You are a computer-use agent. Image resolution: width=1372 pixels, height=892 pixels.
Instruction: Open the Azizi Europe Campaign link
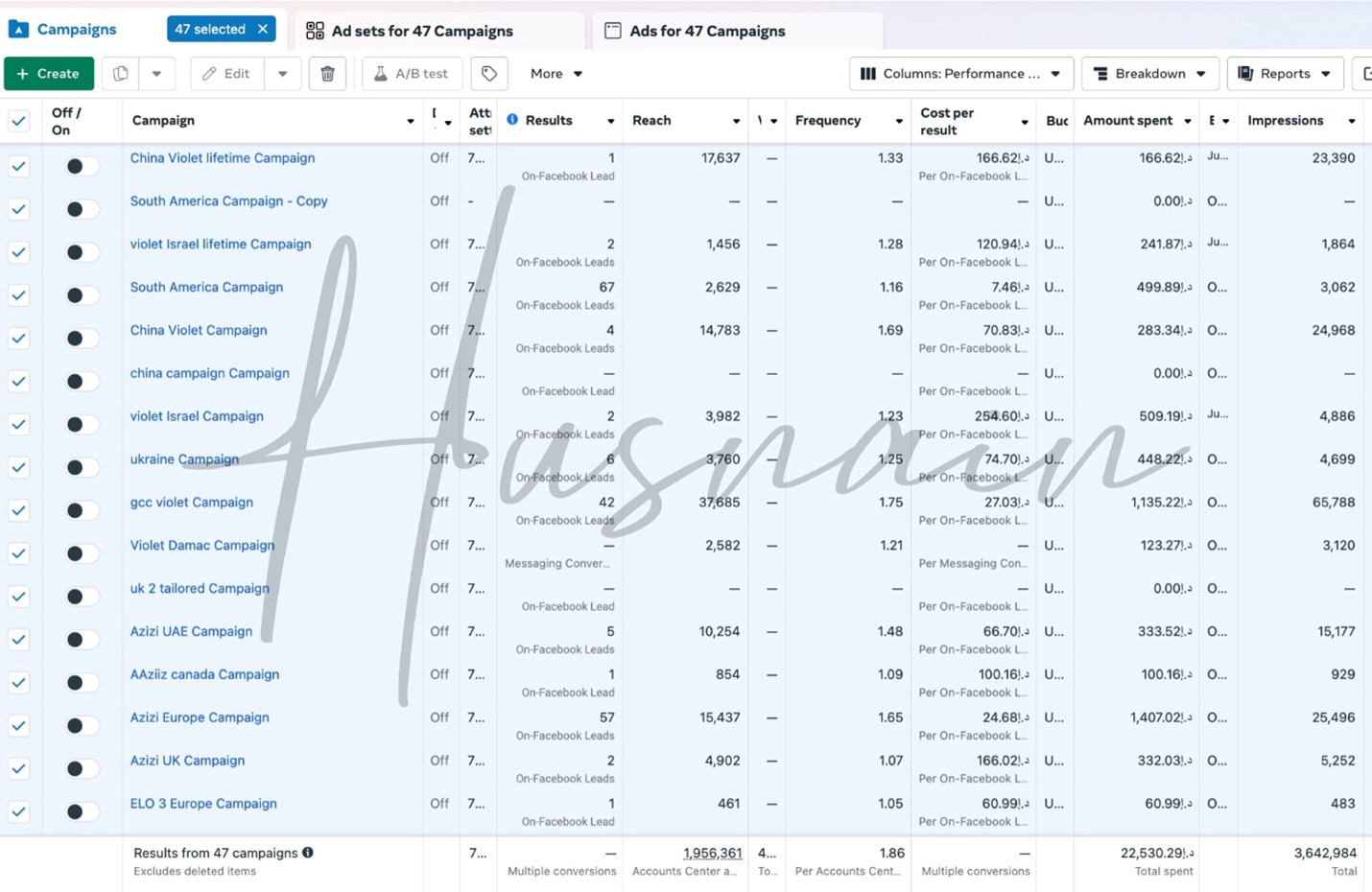point(200,717)
